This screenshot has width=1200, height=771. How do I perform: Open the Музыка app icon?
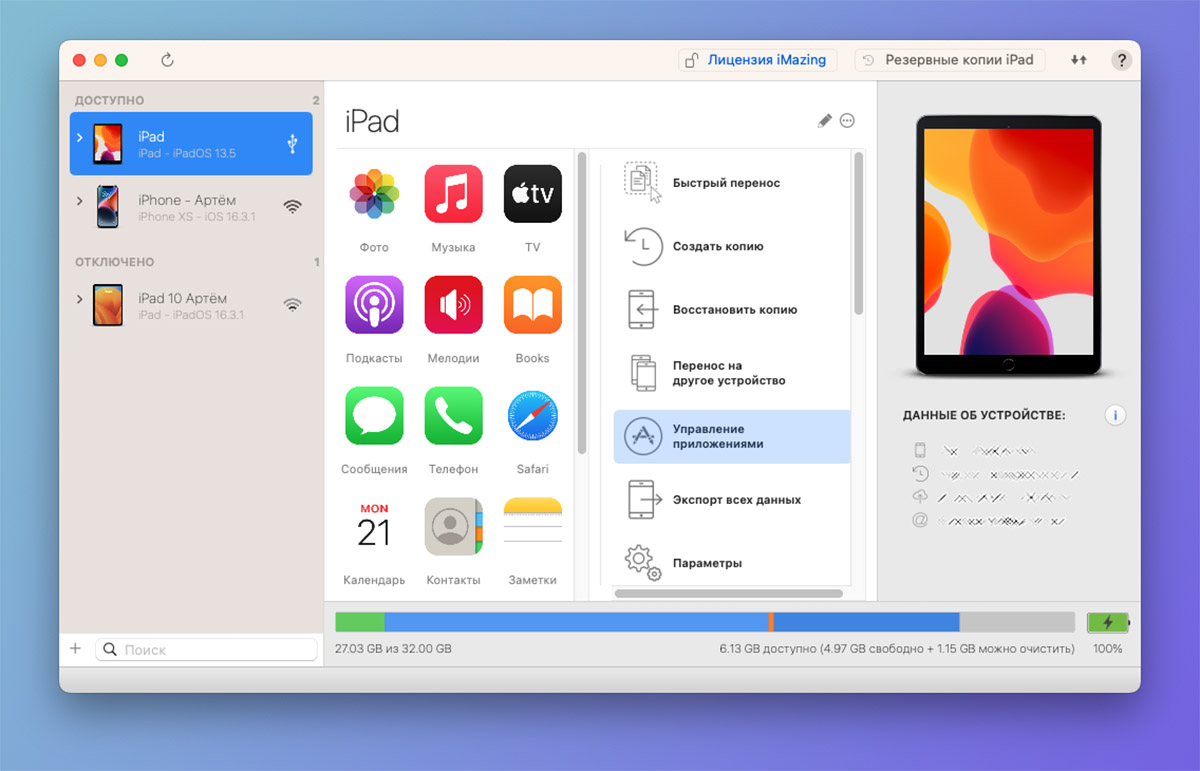point(453,193)
